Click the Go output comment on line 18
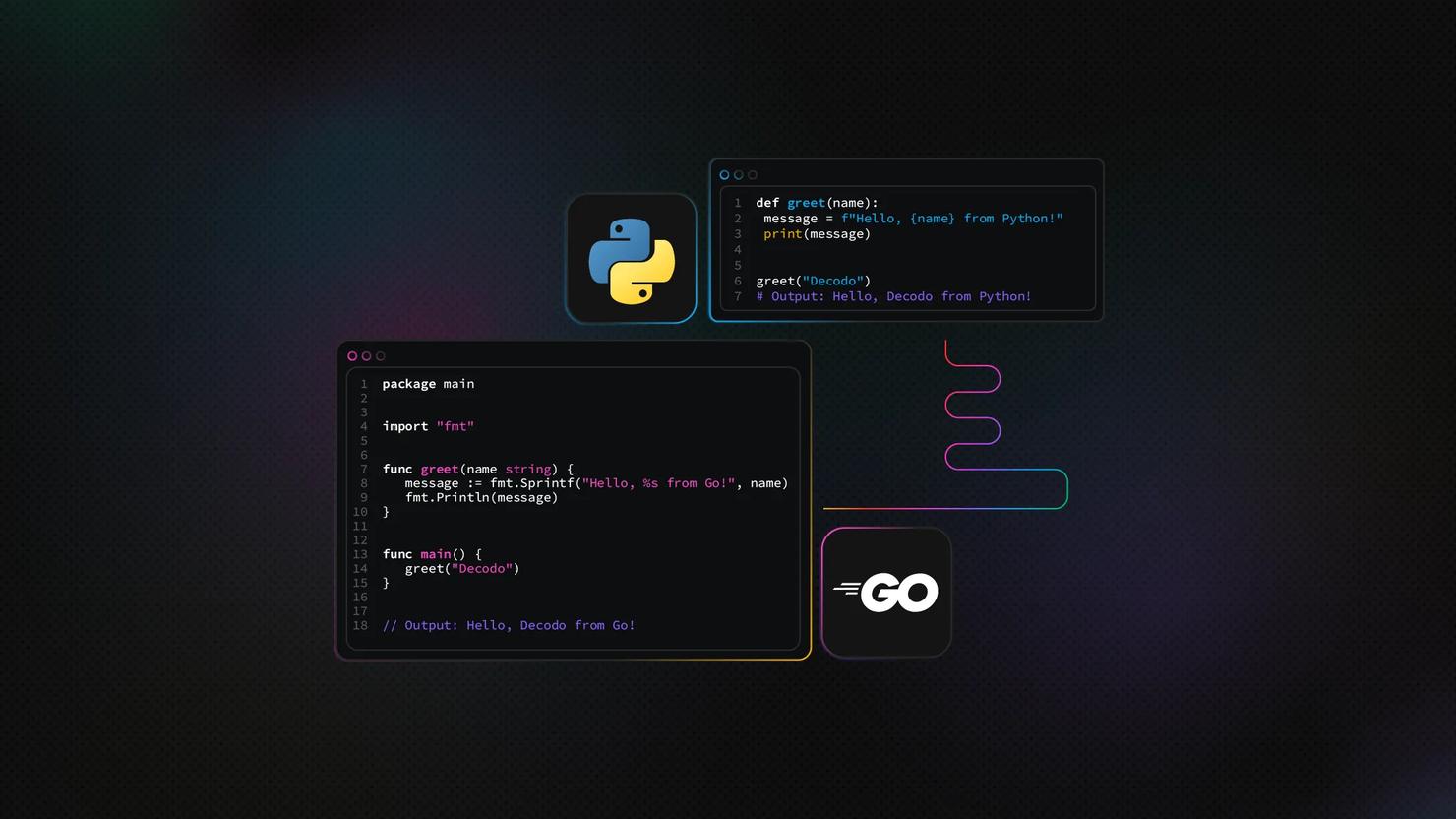Image resolution: width=1456 pixels, height=819 pixels. click(509, 625)
